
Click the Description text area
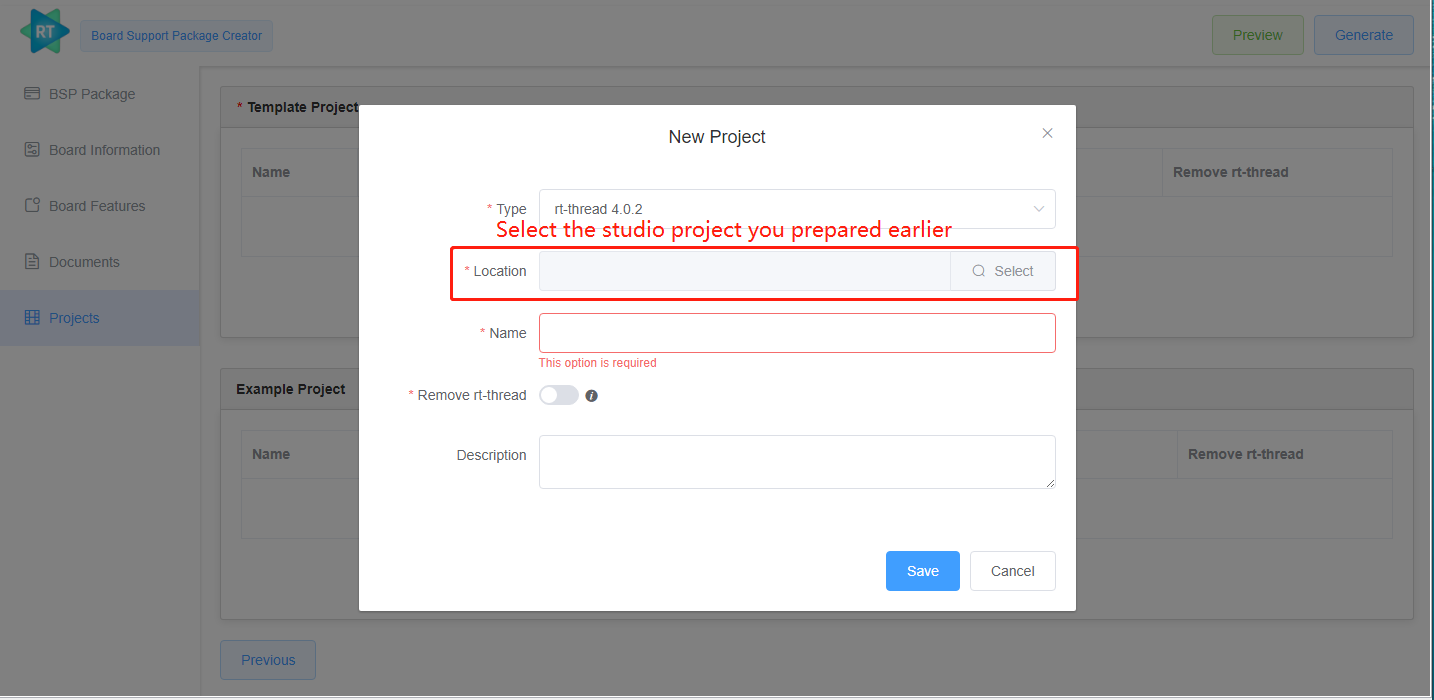tap(797, 461)
